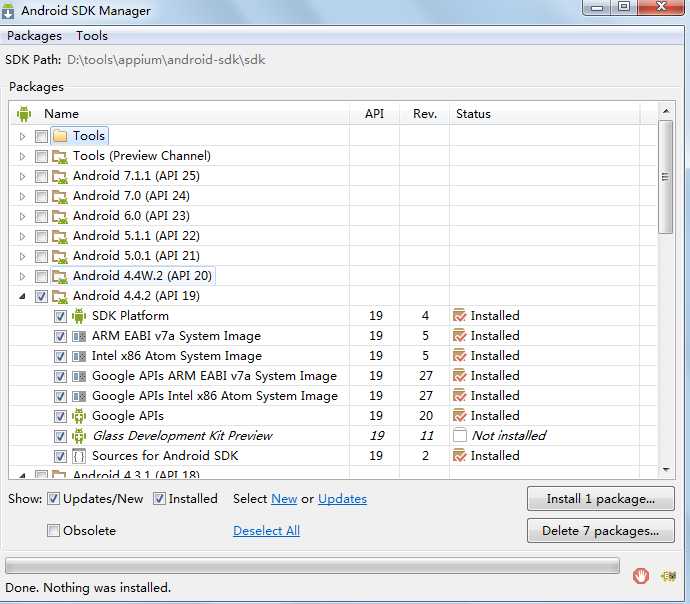Click the Android SDK Manager title bar icon
This screenshot has height=604, width=690.
tap(8, 12)
